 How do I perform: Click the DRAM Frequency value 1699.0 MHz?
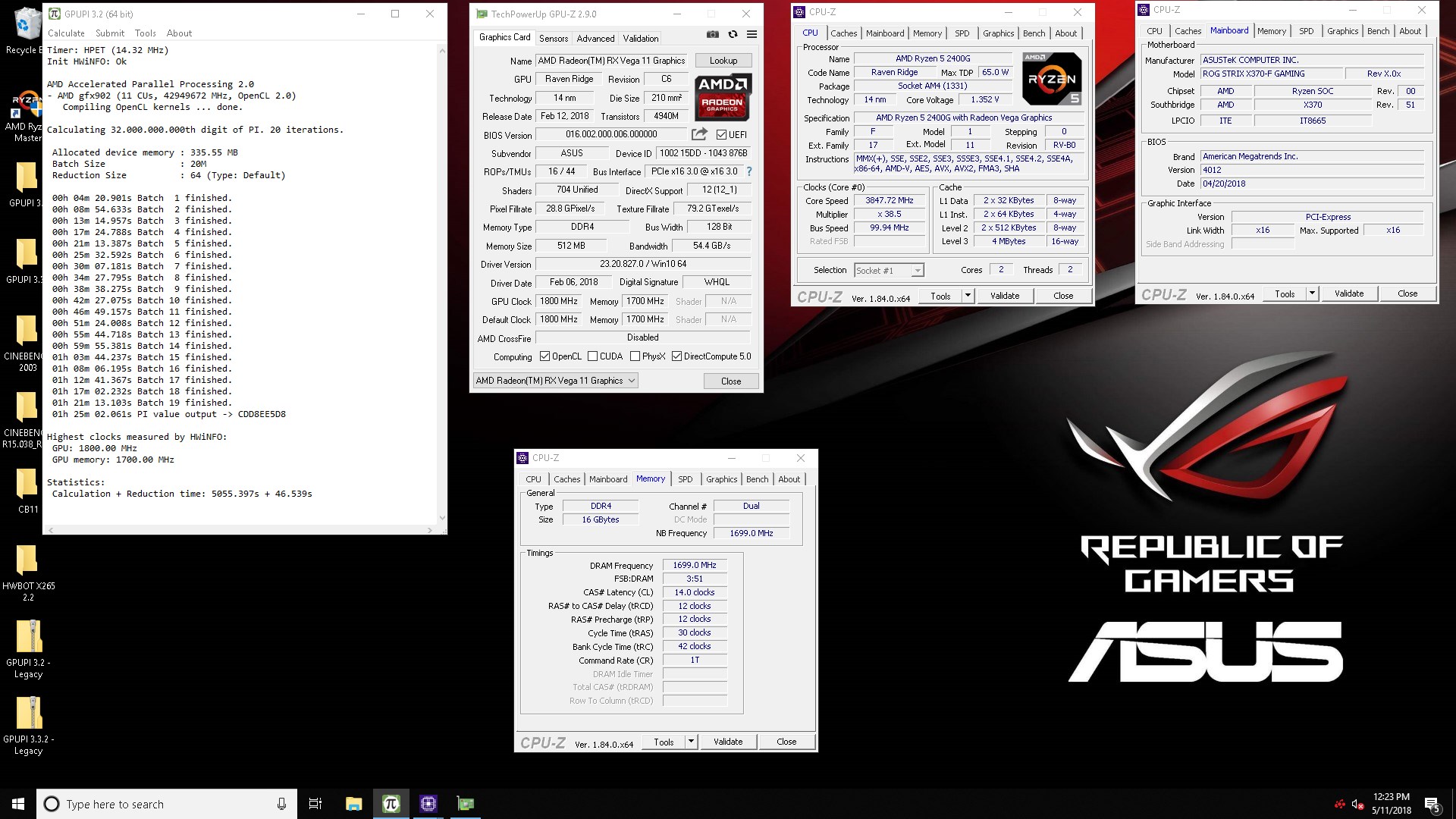click(x=695, y=565)
